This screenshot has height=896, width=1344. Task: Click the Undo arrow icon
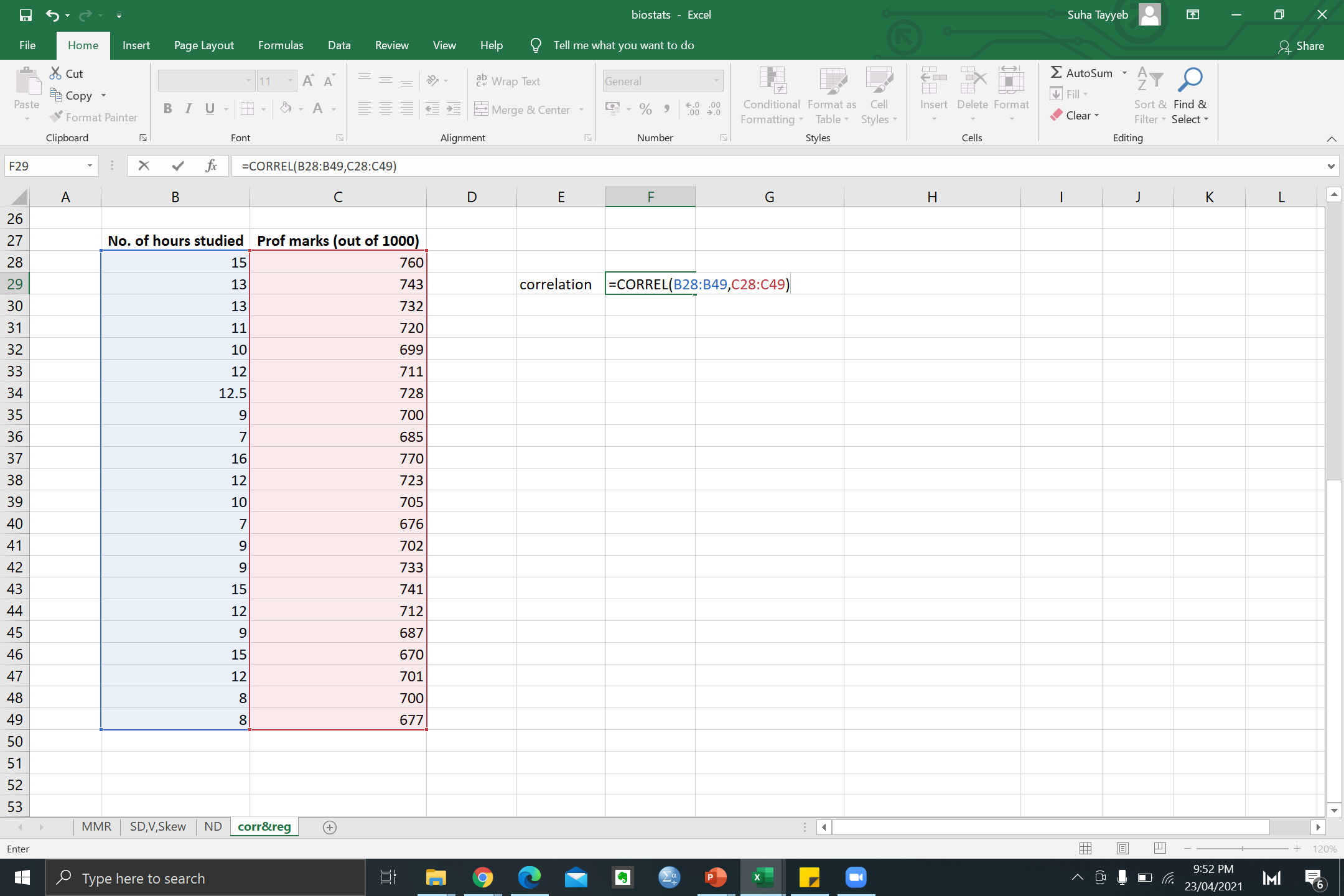click(52, 15)
